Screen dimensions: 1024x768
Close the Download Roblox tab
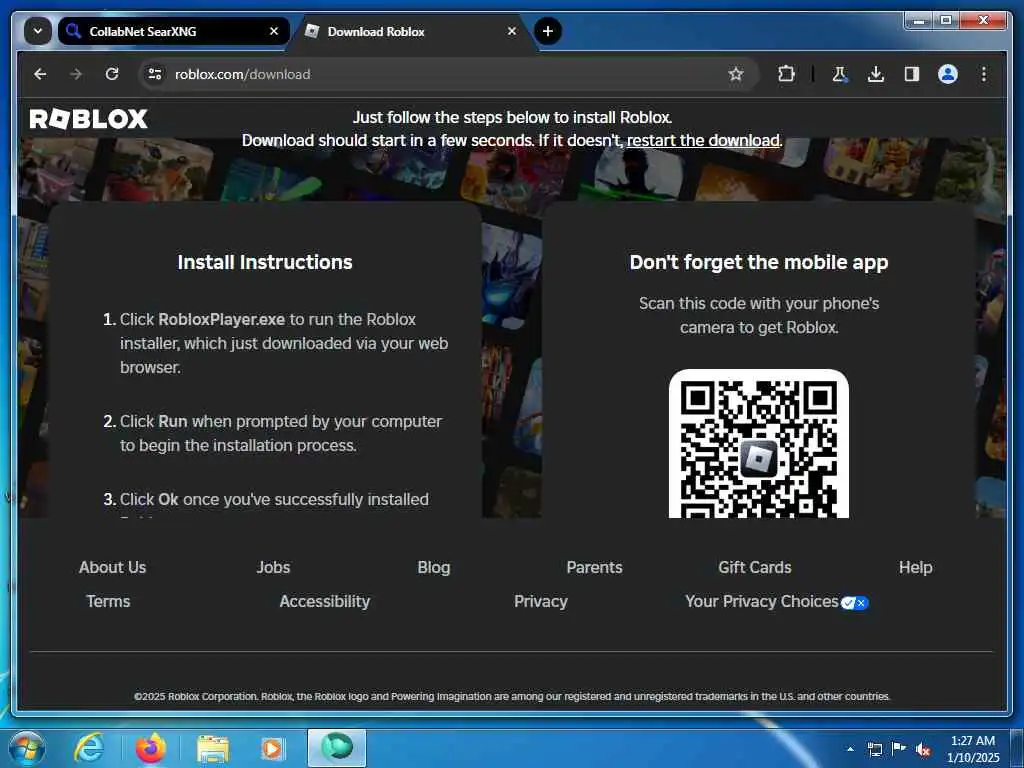512,31
